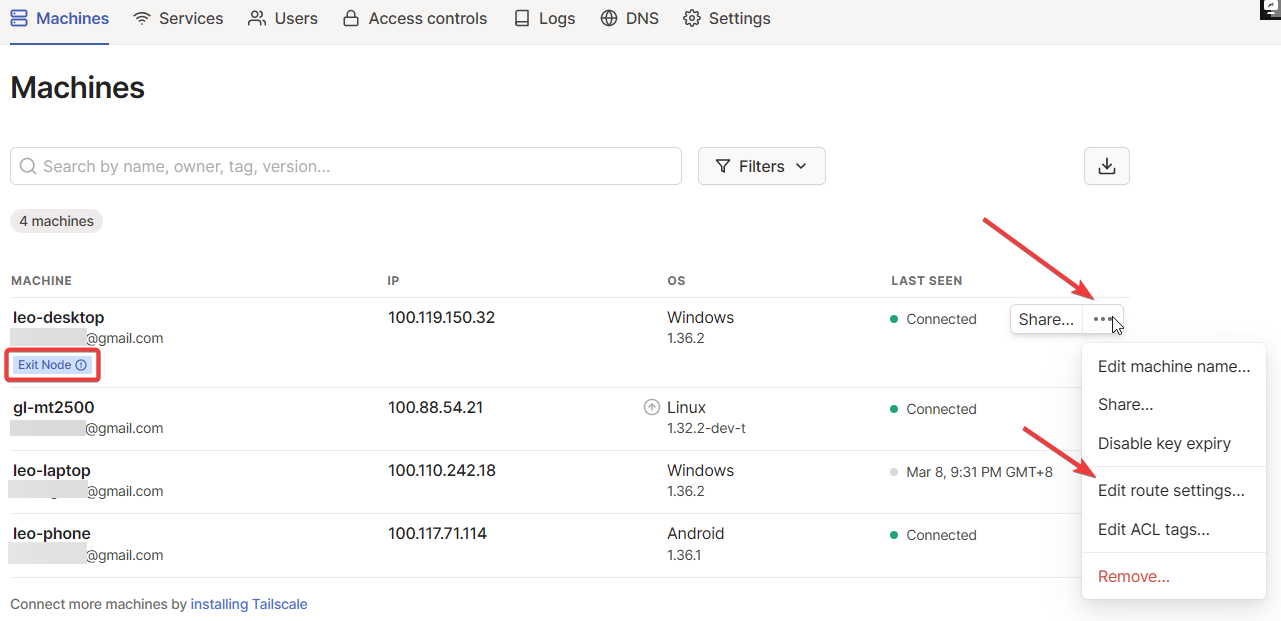The width and height of the screenshot is (1281, 621).
Task: Click the Mar 8, 9:31 PM last seen text
Action: click(x=979, y=472)
